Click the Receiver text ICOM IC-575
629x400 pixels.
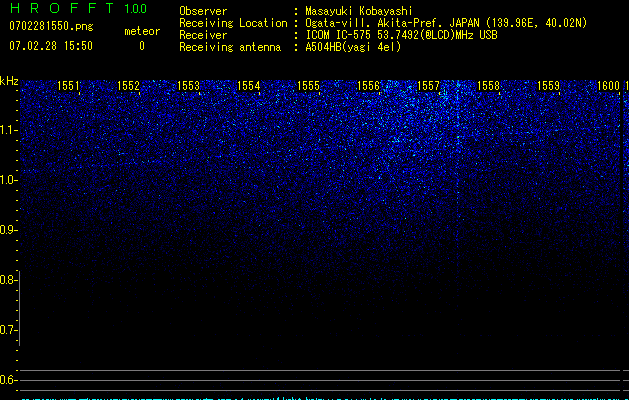coord(339,35)
